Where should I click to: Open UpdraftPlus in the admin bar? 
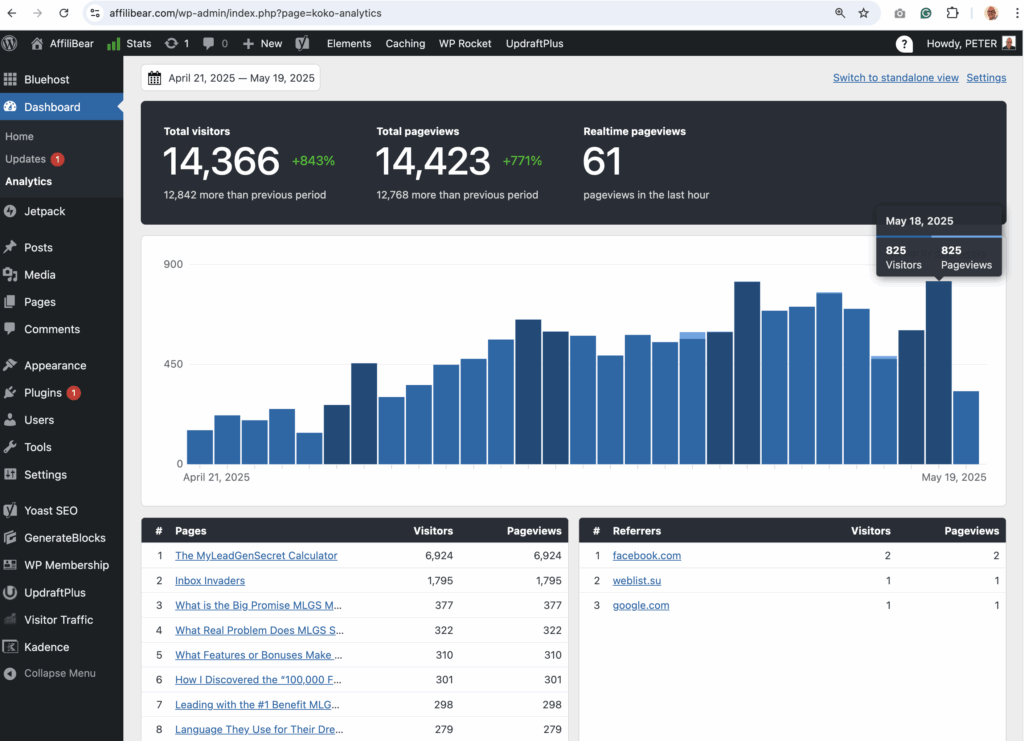534,44
